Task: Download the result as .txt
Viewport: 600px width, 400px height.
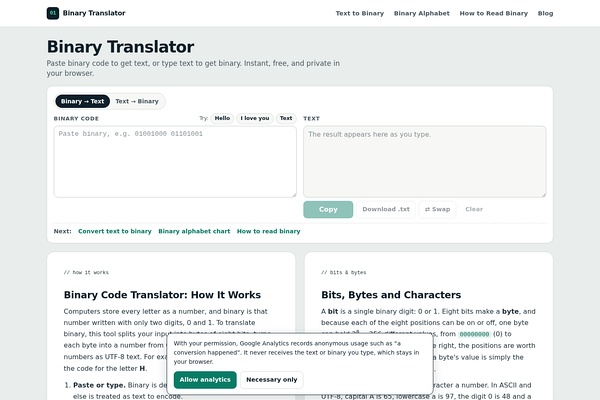Action: pos(386,209)
